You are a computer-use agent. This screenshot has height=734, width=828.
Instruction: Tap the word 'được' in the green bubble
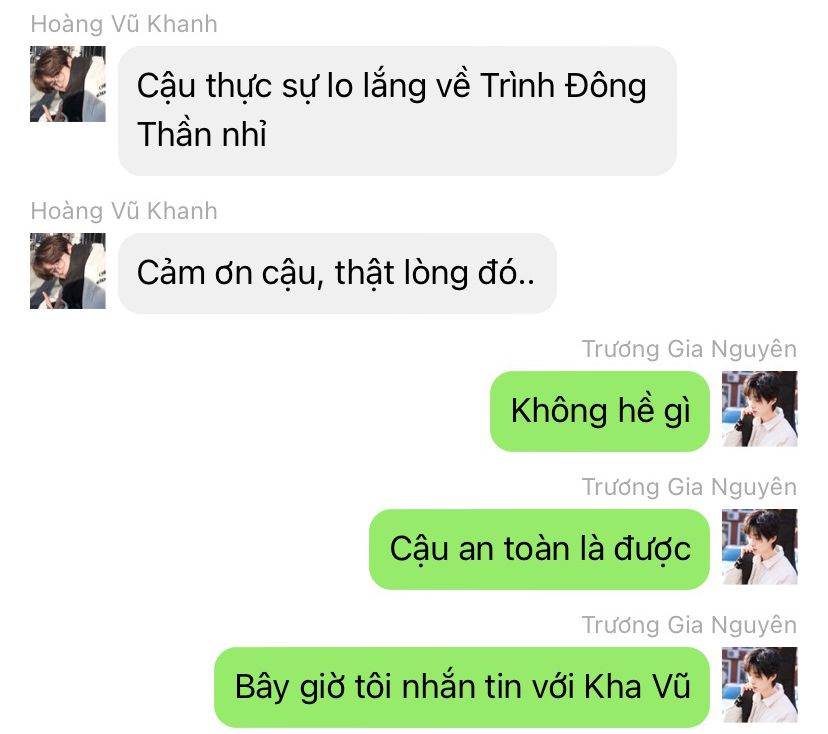pos(652,549)
